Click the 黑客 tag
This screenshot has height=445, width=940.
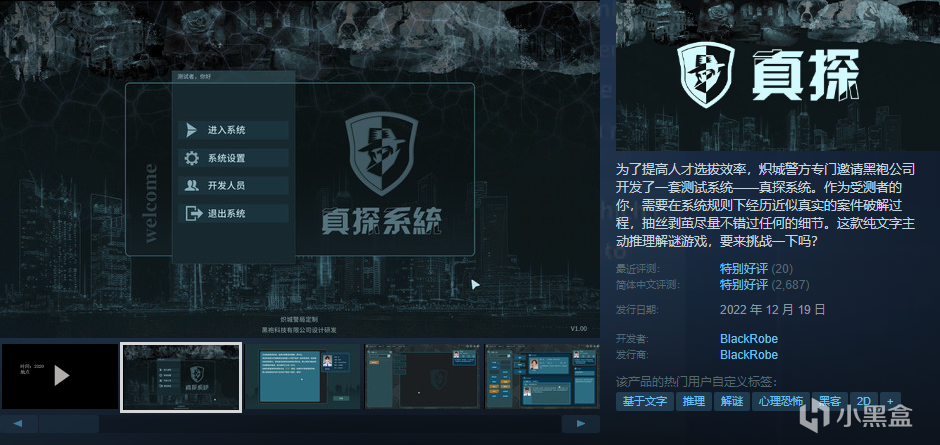tap(829, 402)
